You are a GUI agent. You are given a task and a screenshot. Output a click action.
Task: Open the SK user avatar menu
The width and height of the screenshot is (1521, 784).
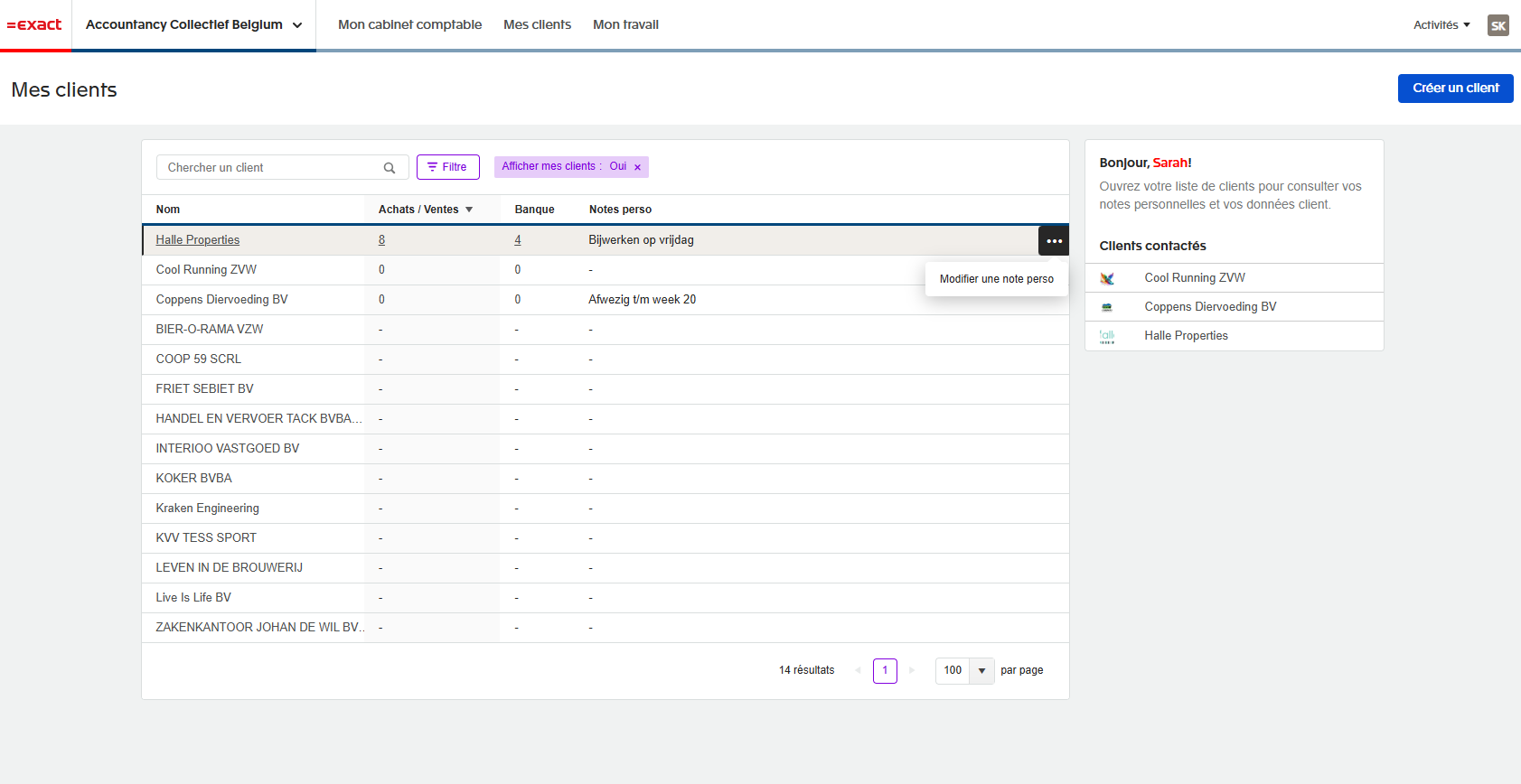tap(1498, 25)
